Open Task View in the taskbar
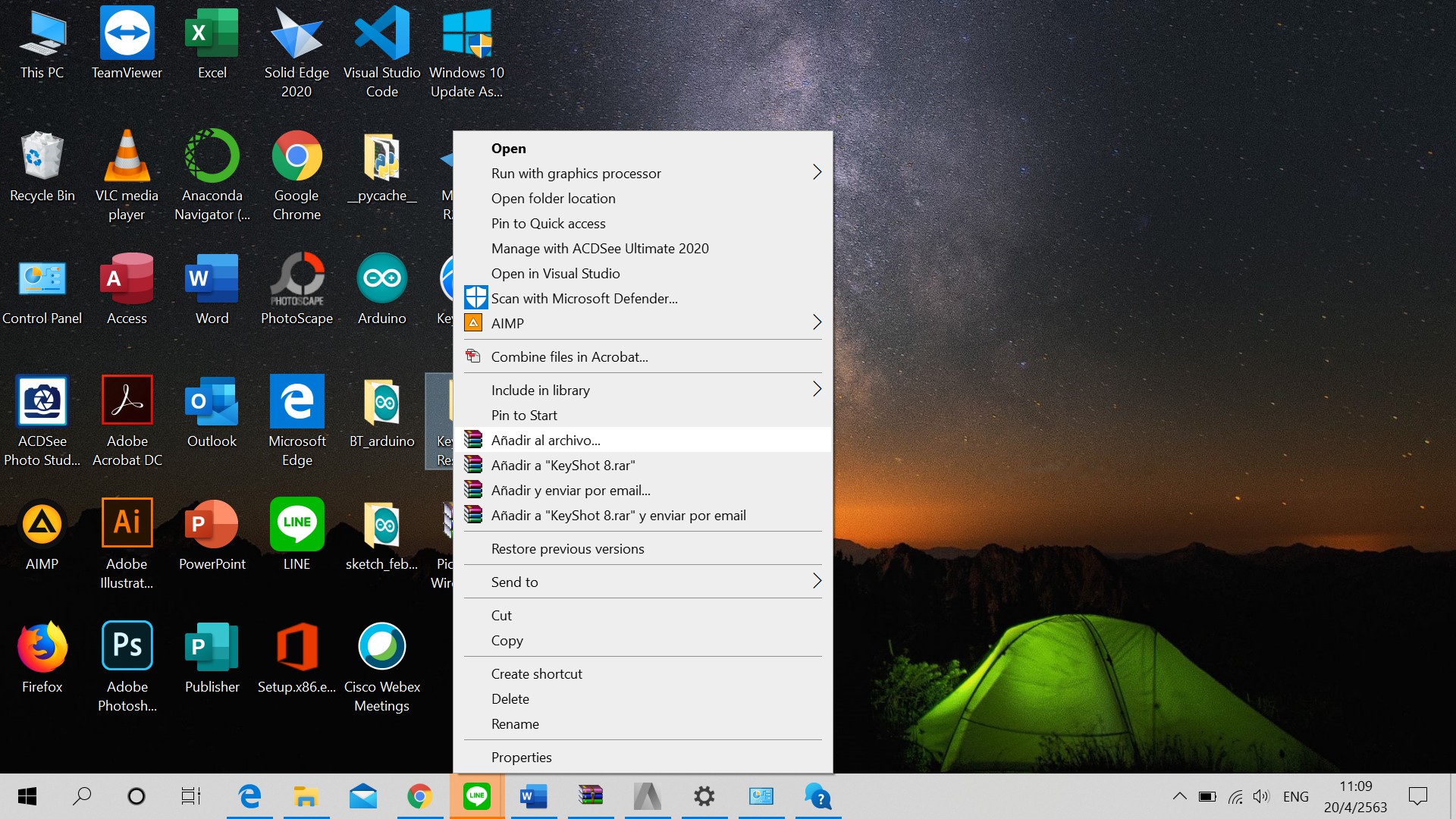 tap(191, 796)
